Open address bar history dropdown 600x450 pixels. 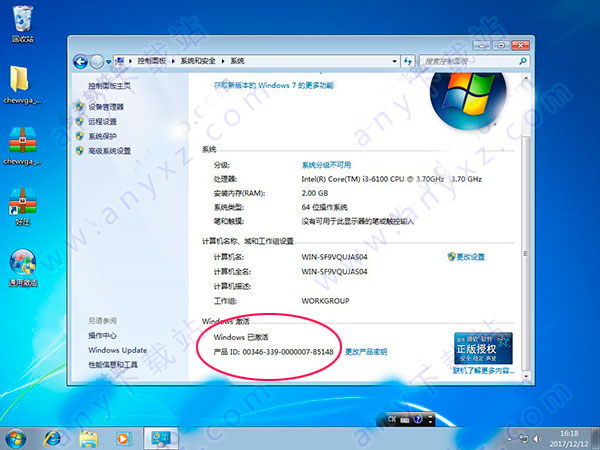click(395, 61)
